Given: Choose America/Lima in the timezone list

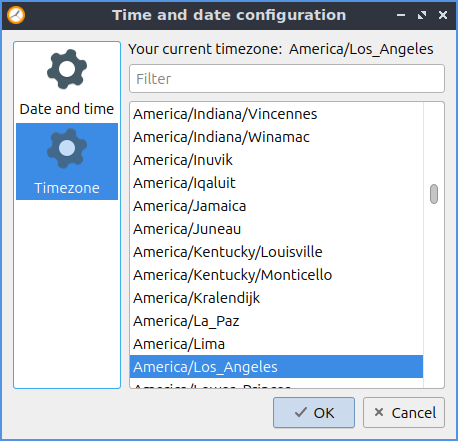Looking at the screenshot, I should click(x=276, y=344).
